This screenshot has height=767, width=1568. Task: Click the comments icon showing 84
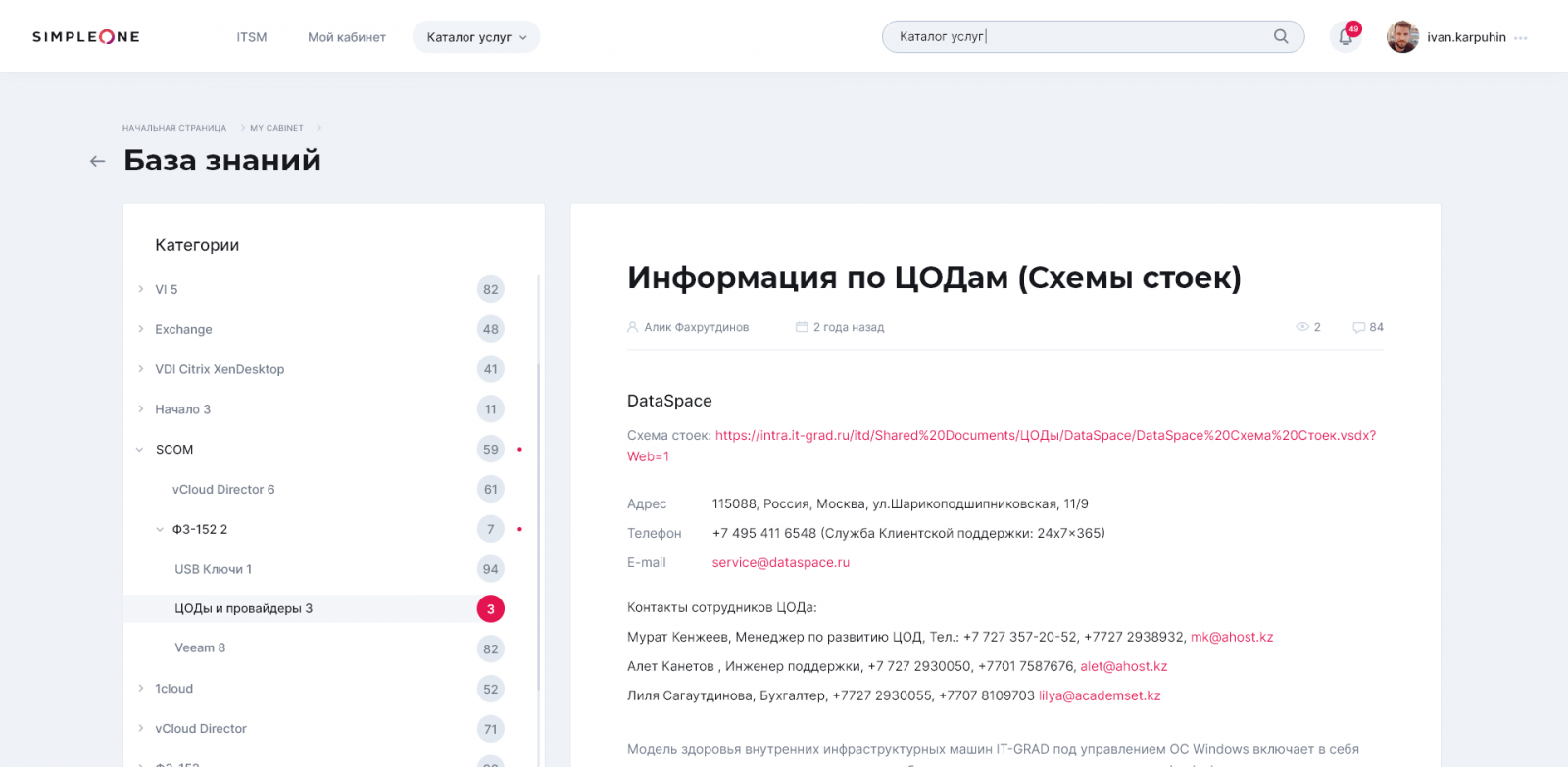coord(1358,327)
